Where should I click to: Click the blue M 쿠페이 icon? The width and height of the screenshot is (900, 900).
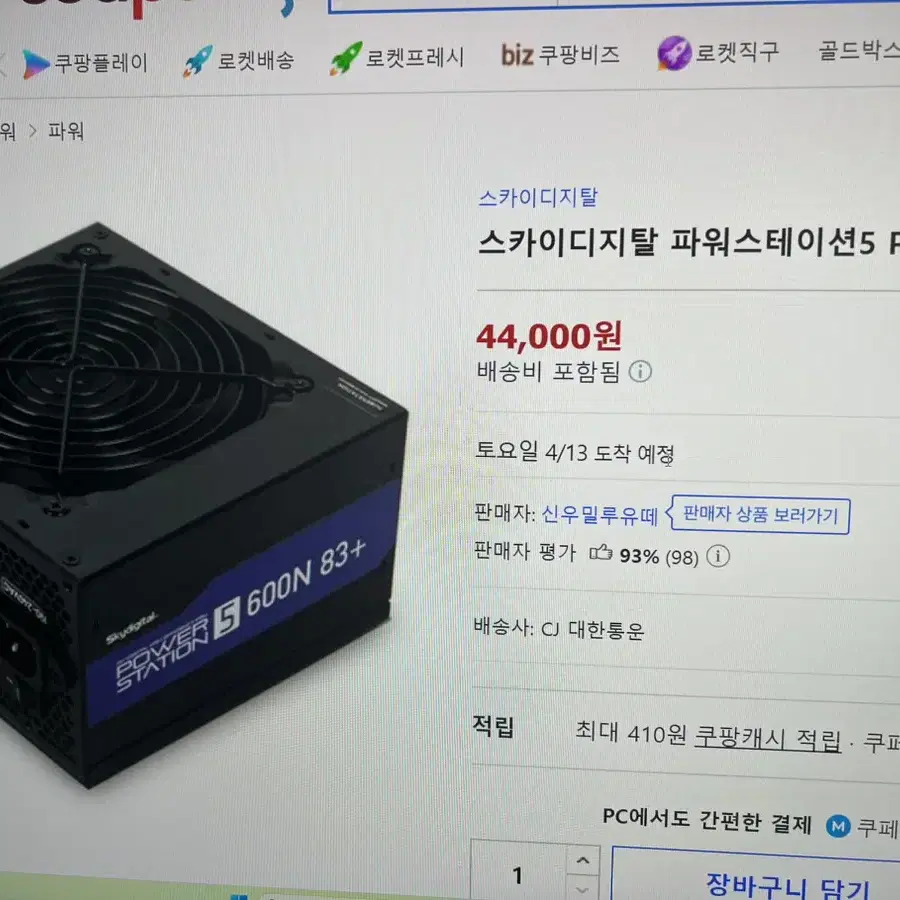pos(838,826)
